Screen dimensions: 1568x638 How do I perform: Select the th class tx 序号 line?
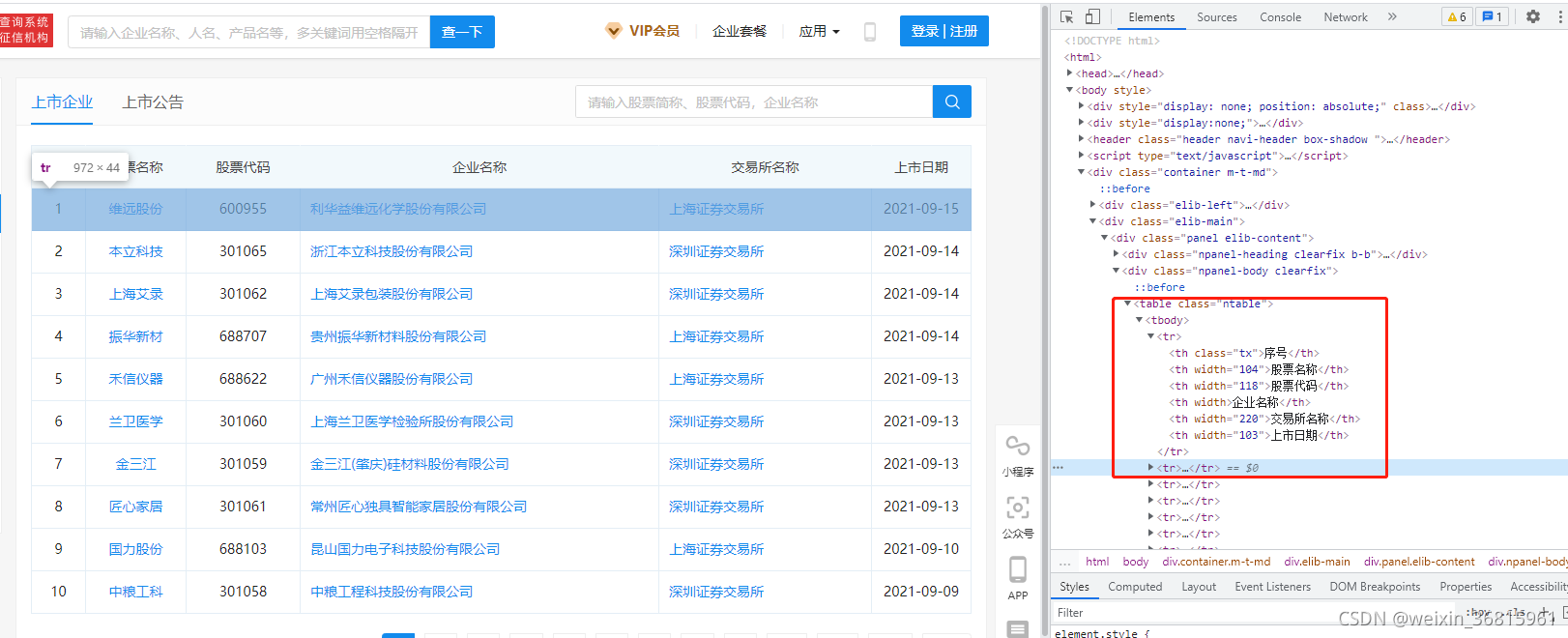click(1244, 353)
